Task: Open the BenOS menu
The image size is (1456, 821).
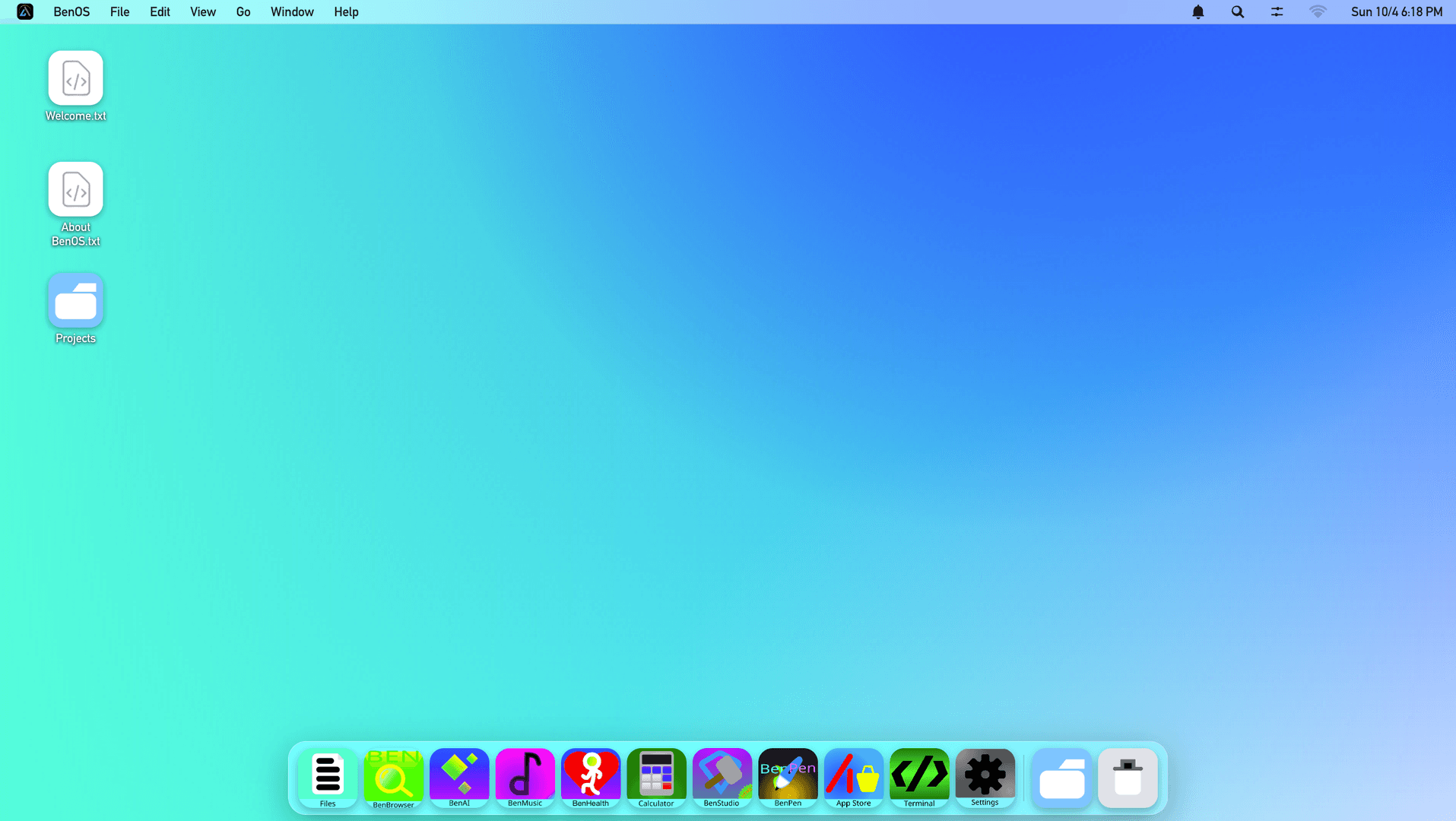Action: coord(71,11)
